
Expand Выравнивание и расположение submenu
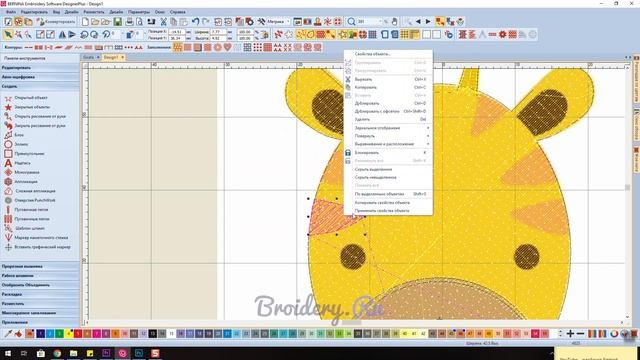388,144
